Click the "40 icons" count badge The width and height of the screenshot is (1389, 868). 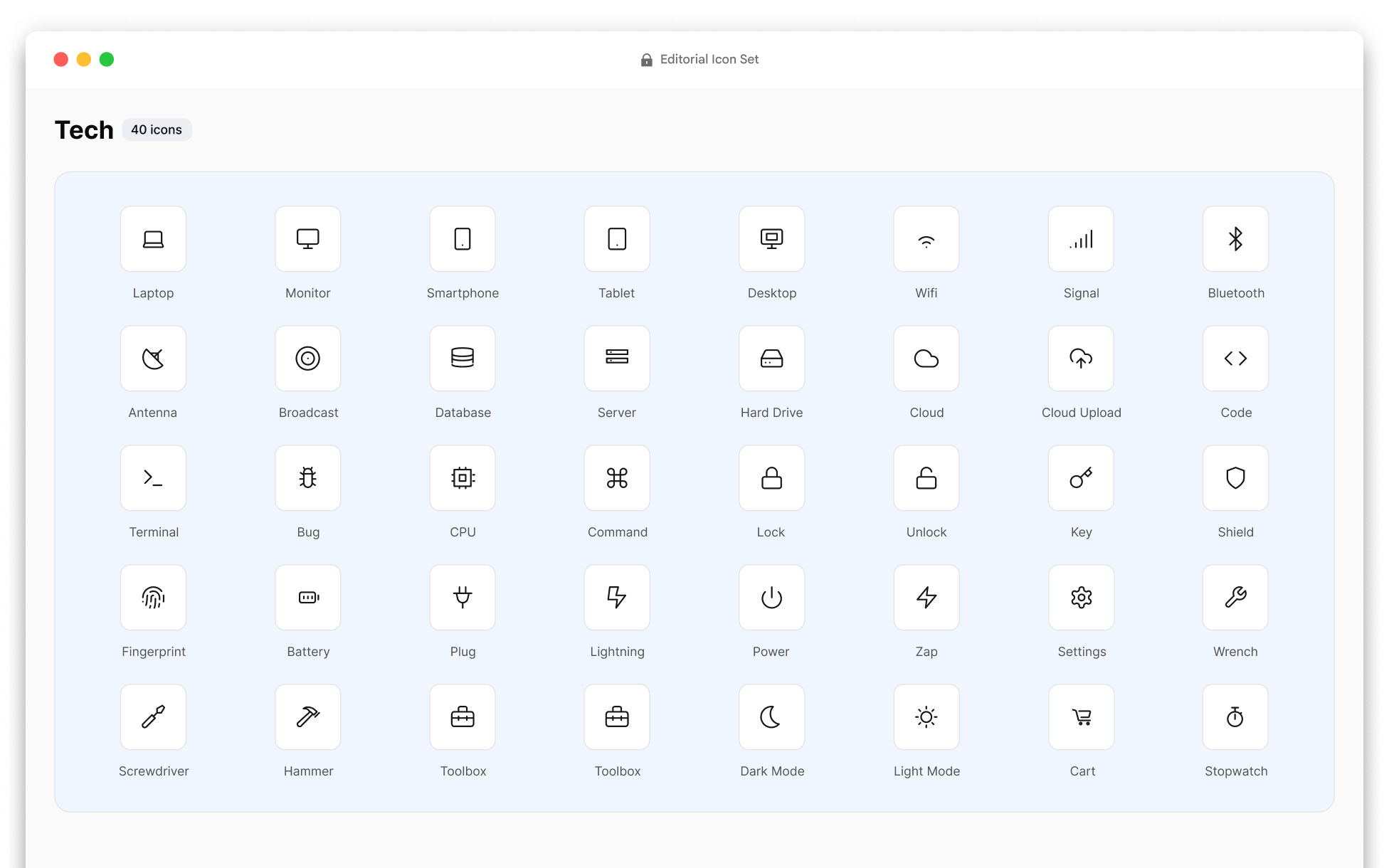pyautogui.click(x=157, y=129)
